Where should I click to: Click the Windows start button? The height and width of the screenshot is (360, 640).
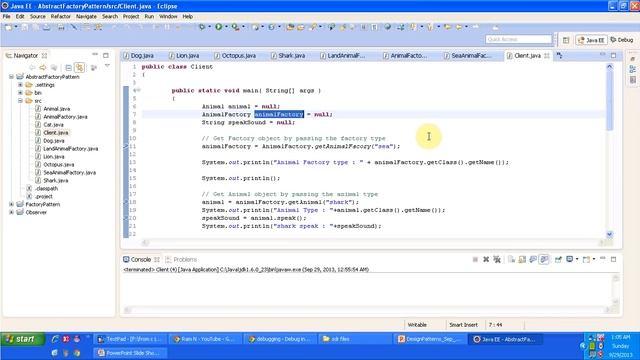click(x=22, y=339)
